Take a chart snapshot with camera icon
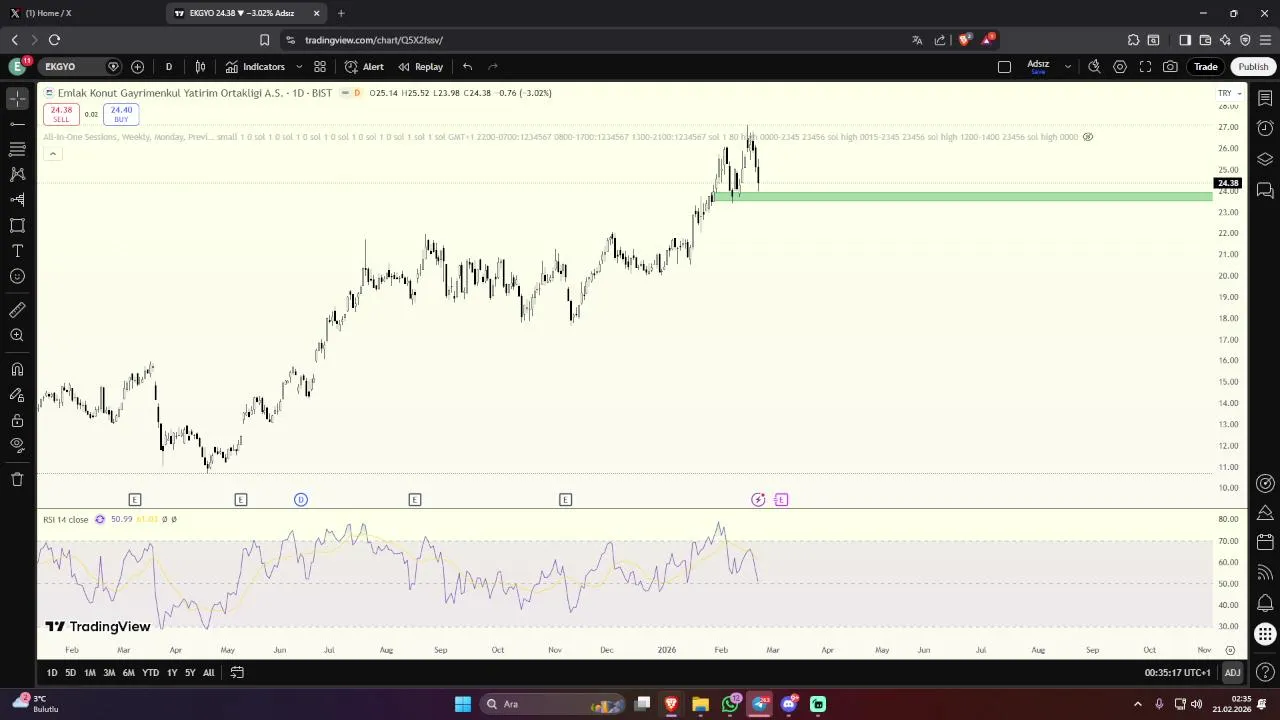The height and width of the screenshot is (720, 1280). 1170,67
